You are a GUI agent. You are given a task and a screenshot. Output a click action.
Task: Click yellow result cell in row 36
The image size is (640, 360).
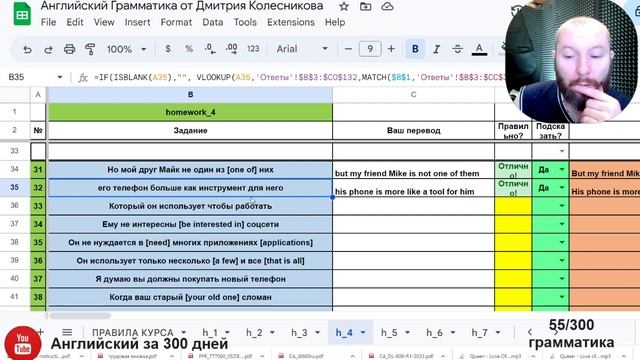[513, 206]
